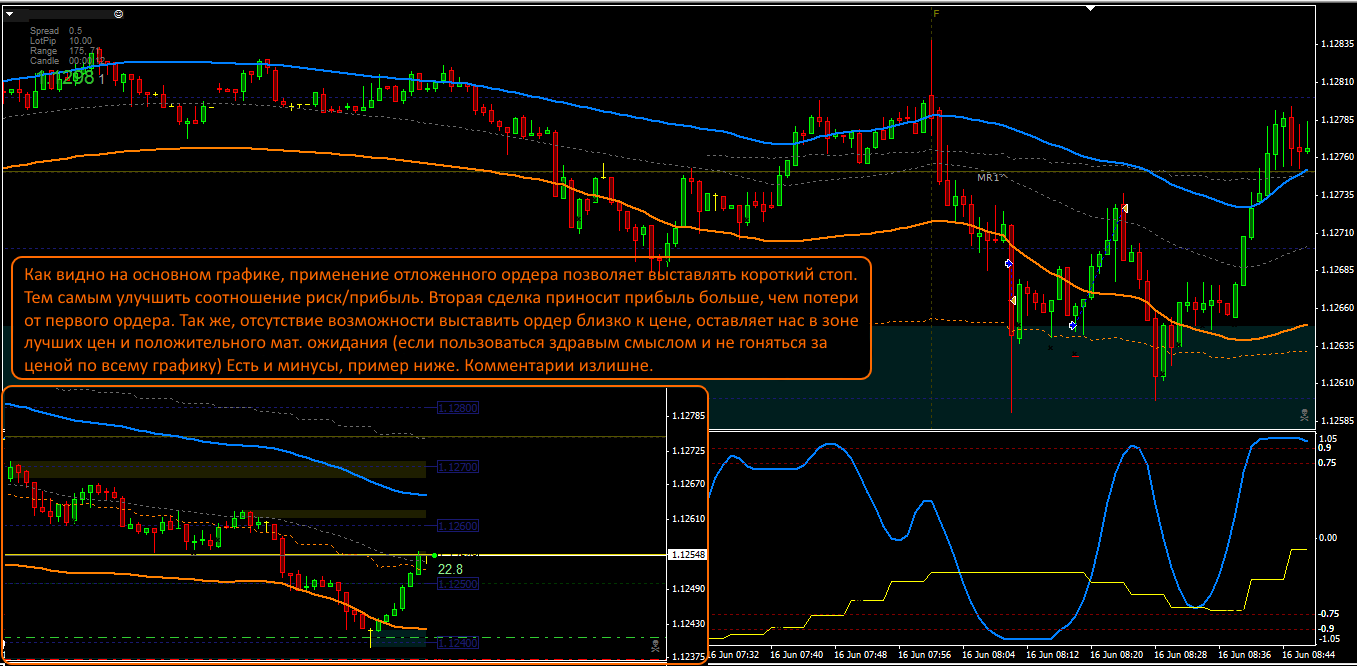Click 1.12635 on the main price axis
Viewport: 1357px width, 666px height.
pos(1337,346)
